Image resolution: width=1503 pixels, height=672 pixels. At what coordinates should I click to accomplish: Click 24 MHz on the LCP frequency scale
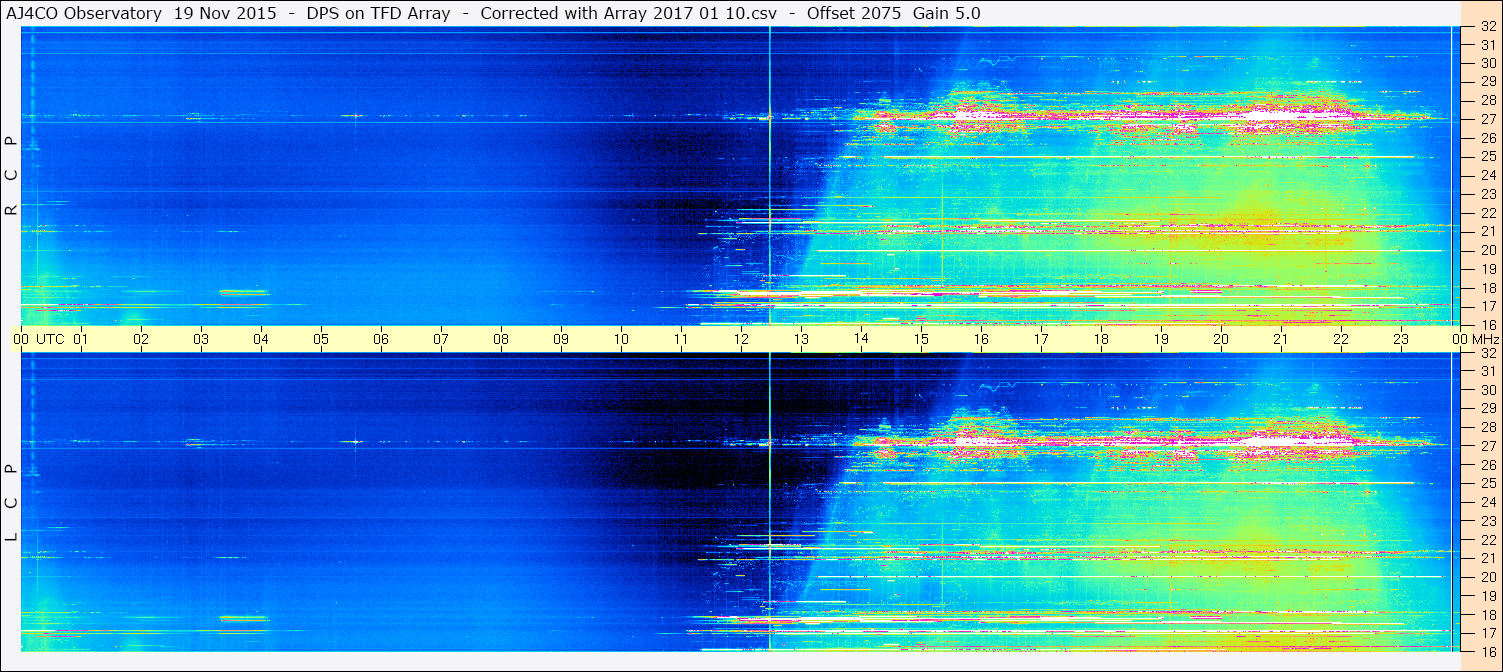coord(1488,502)
